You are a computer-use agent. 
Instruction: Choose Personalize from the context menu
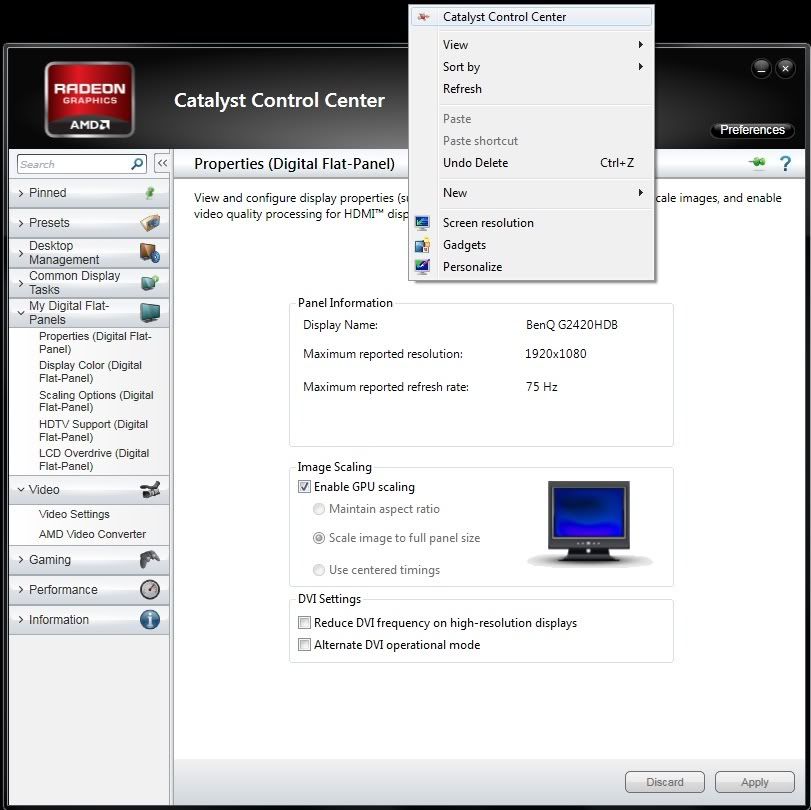(532, 267)
